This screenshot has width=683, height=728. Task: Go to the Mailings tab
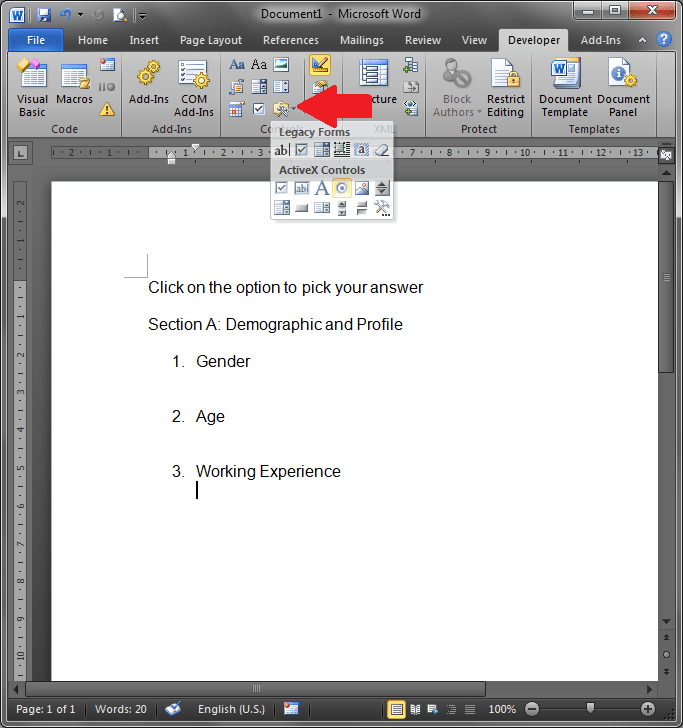[x=362, y=40]
